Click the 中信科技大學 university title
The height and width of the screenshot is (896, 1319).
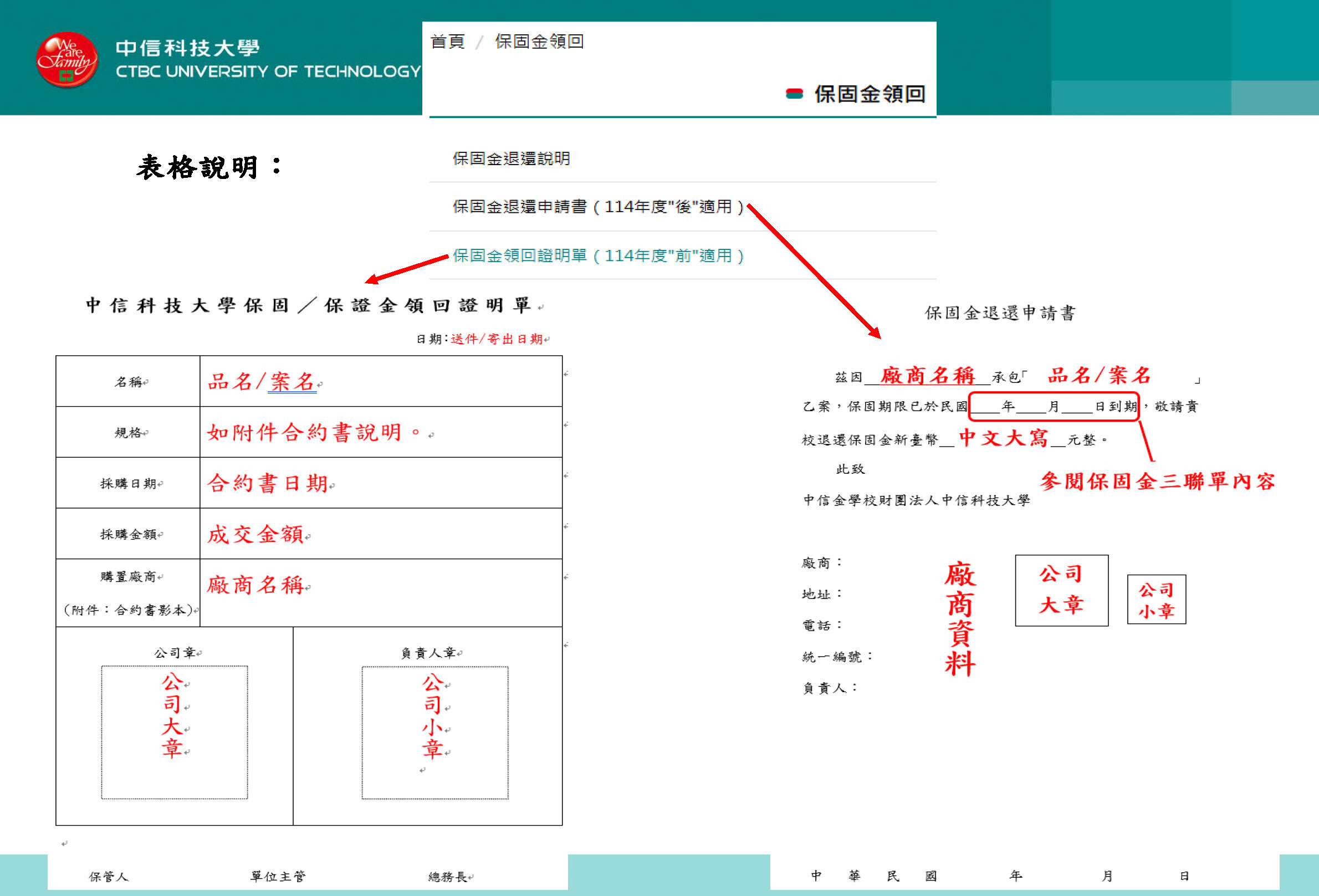pyautogui.click(x=188, y=48)
